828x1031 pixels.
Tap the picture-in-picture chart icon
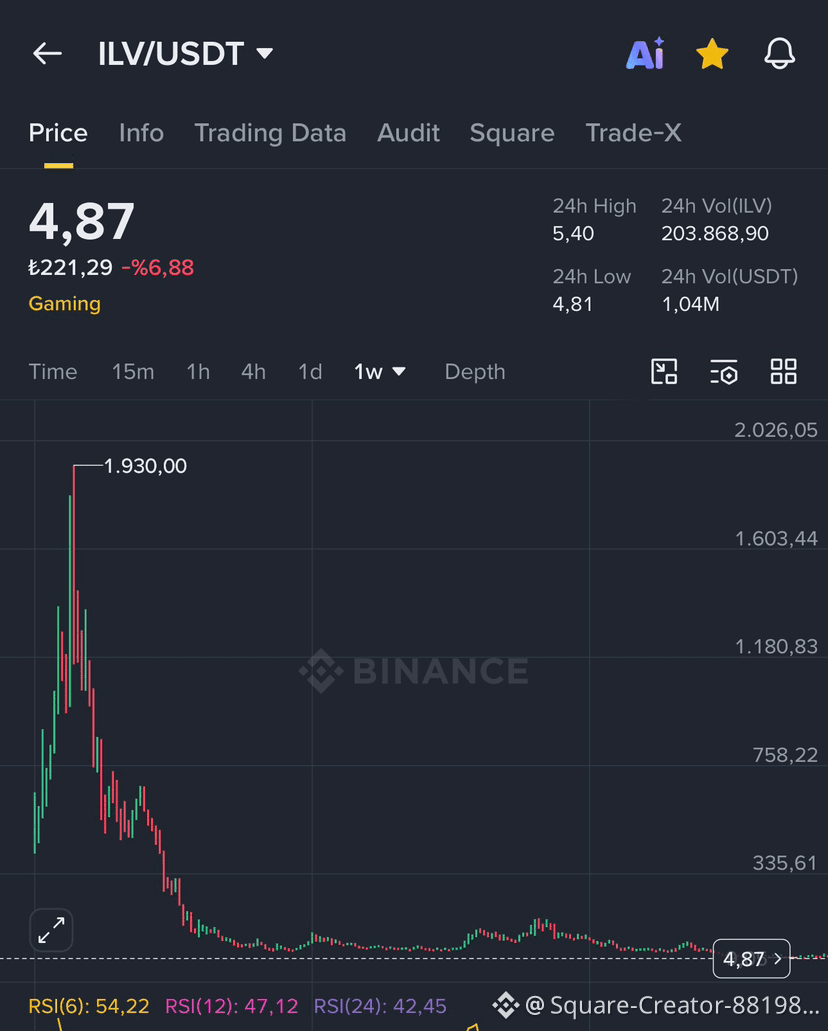click(x=664, y=372)
